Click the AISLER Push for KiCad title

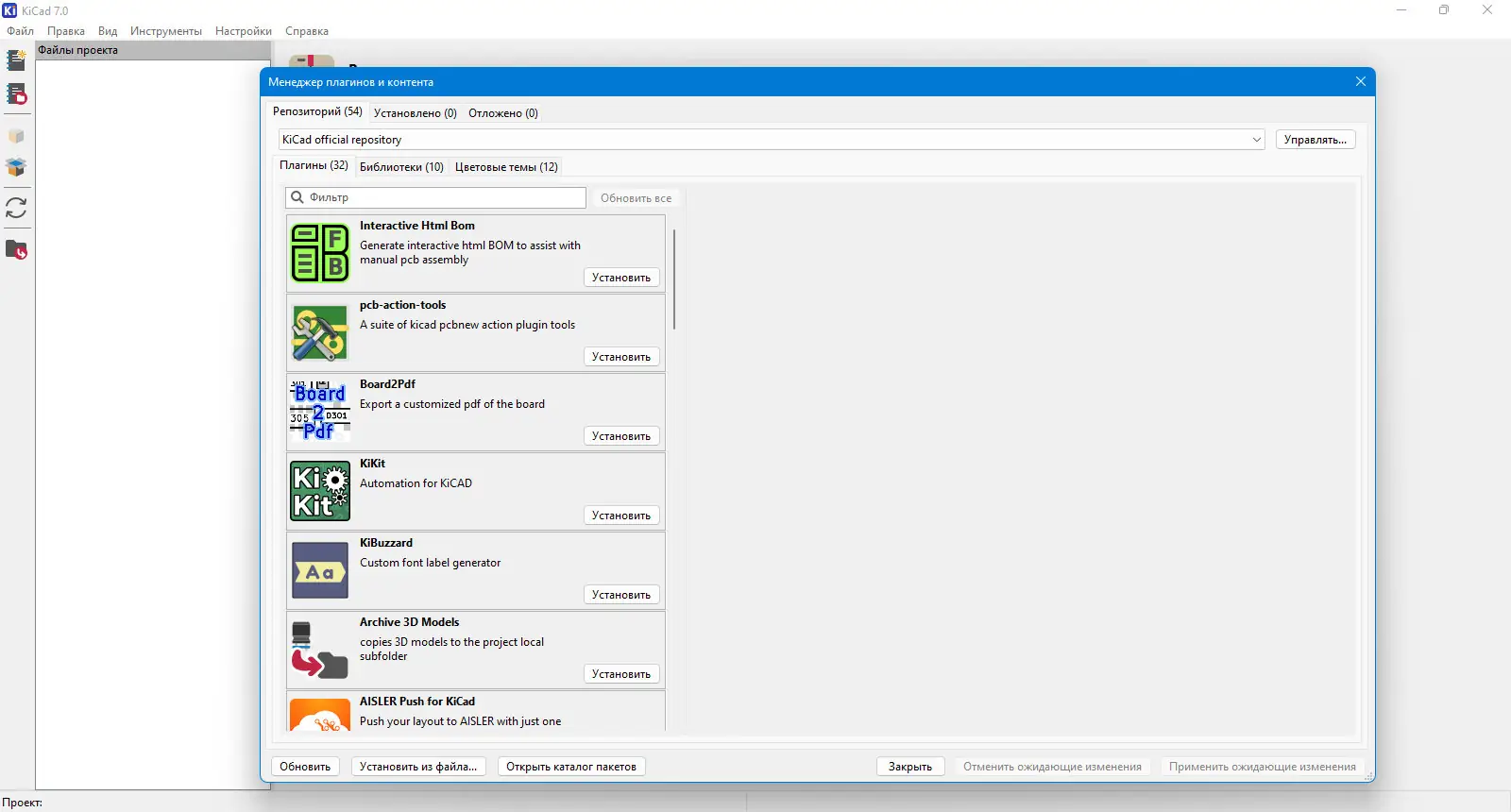click(x=417, y=702)
